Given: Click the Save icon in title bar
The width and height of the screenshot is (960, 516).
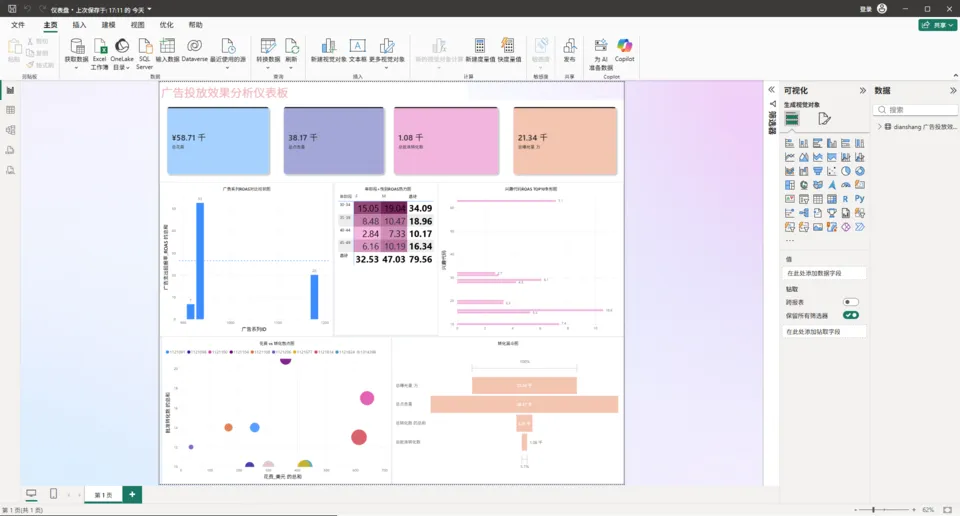Looking at the screenshot, I should coord(12,9).
